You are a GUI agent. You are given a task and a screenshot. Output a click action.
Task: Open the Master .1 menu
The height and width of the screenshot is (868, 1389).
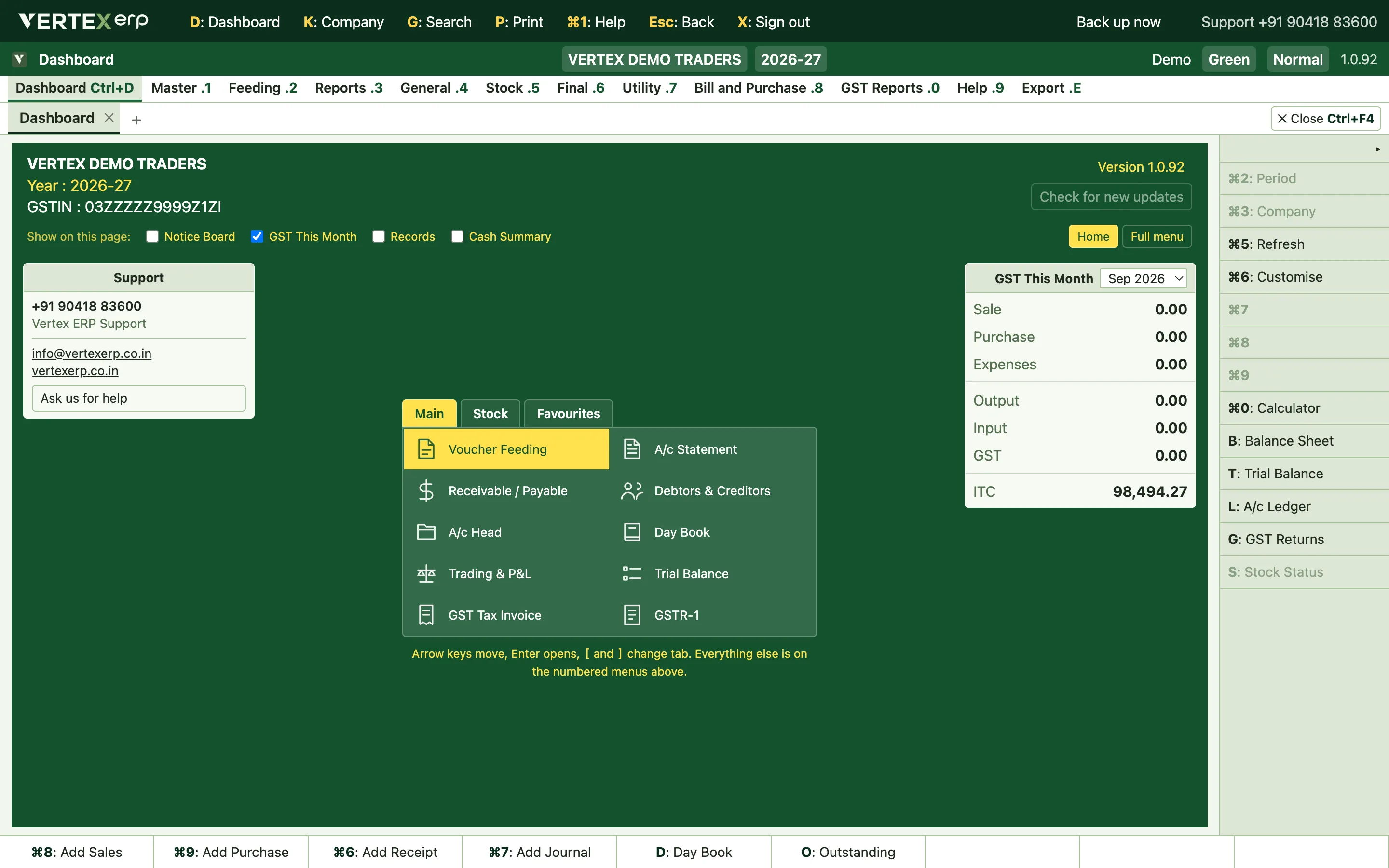tap(181, 88)
